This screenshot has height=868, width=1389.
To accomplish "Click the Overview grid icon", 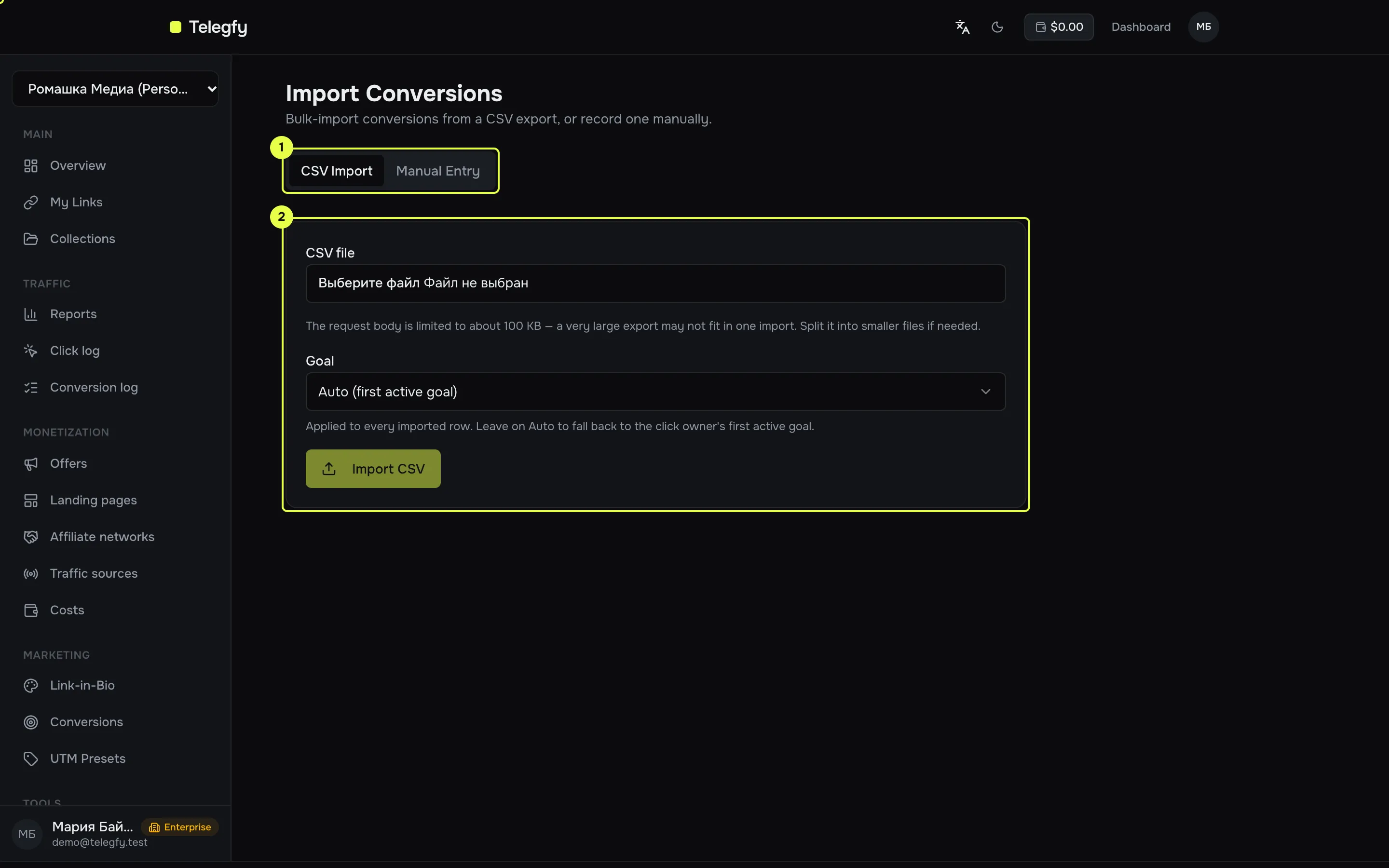I will click(x=30, y=166).
